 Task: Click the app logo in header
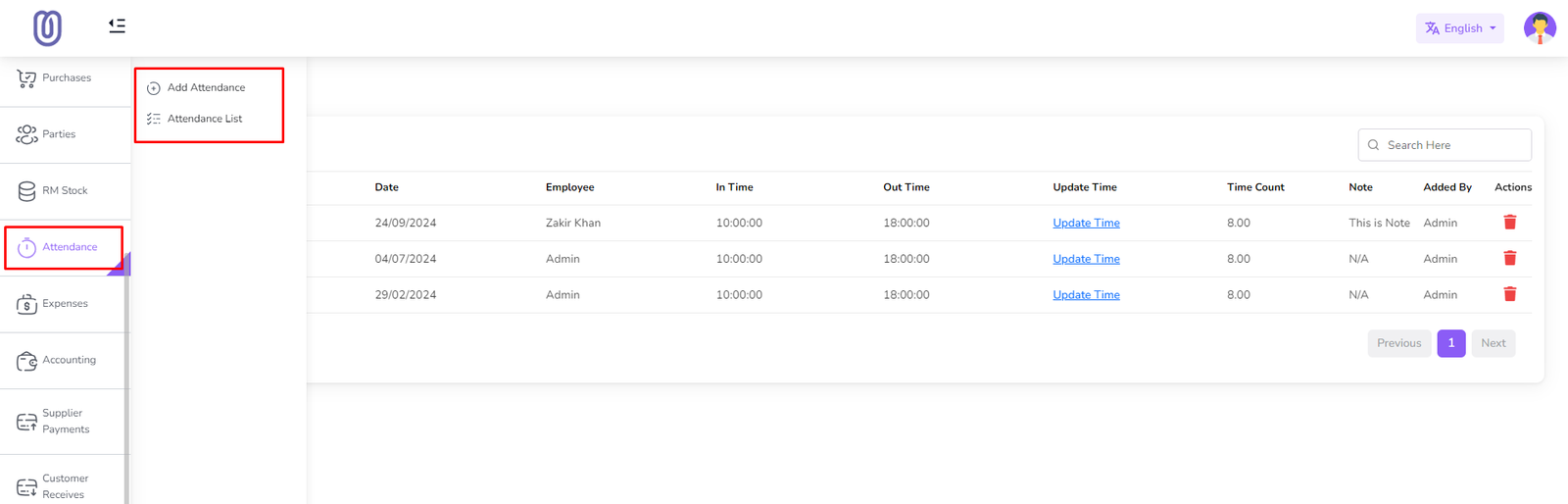click(x=47, y=28)
